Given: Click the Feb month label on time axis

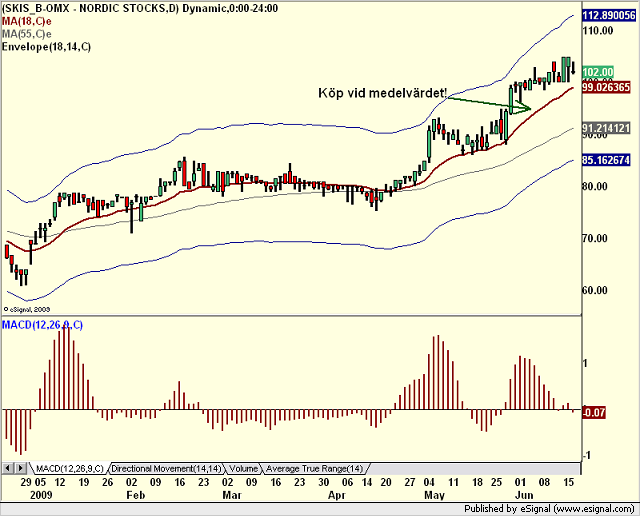Looking at the screenshot, I should point(136,495).
